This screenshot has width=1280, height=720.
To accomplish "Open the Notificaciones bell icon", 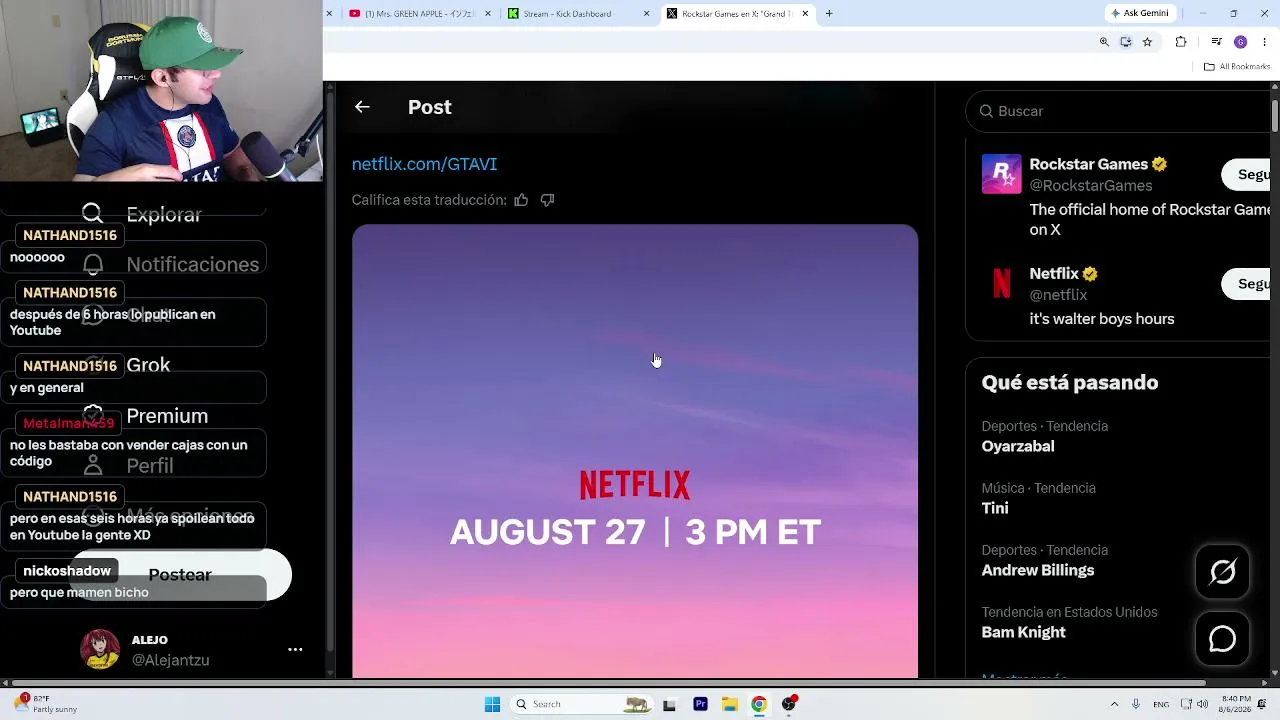I will (93, 264).
